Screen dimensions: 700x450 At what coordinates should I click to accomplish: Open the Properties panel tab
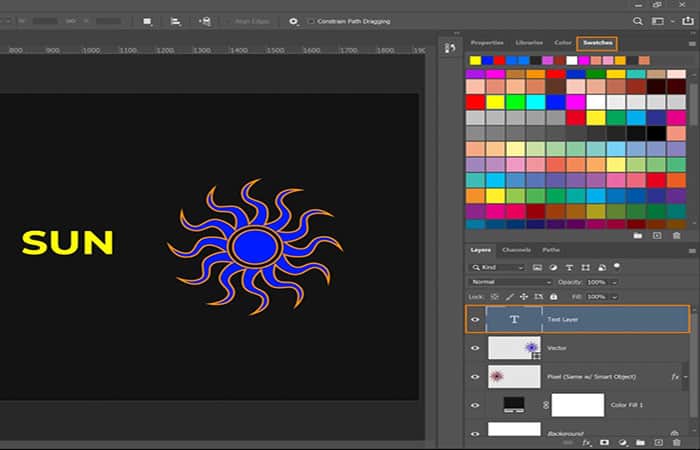point(487,43)
